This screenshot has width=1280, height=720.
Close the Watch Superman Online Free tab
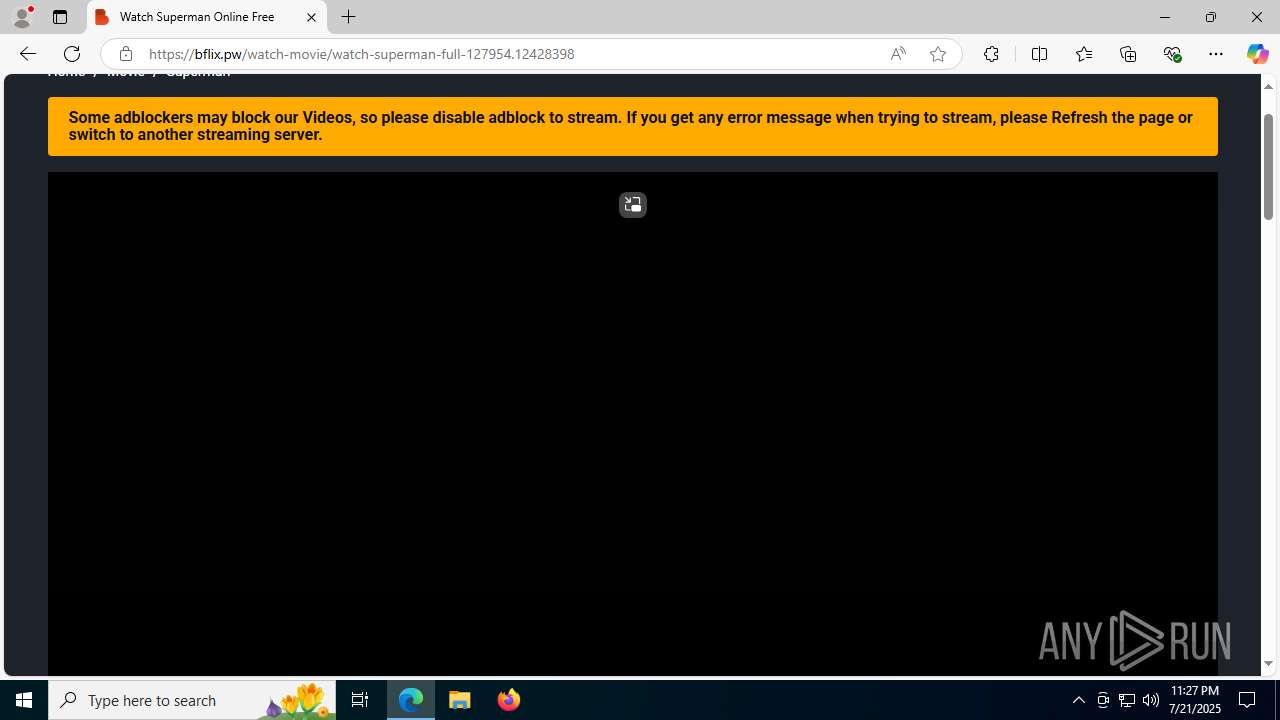click(311, 17)
